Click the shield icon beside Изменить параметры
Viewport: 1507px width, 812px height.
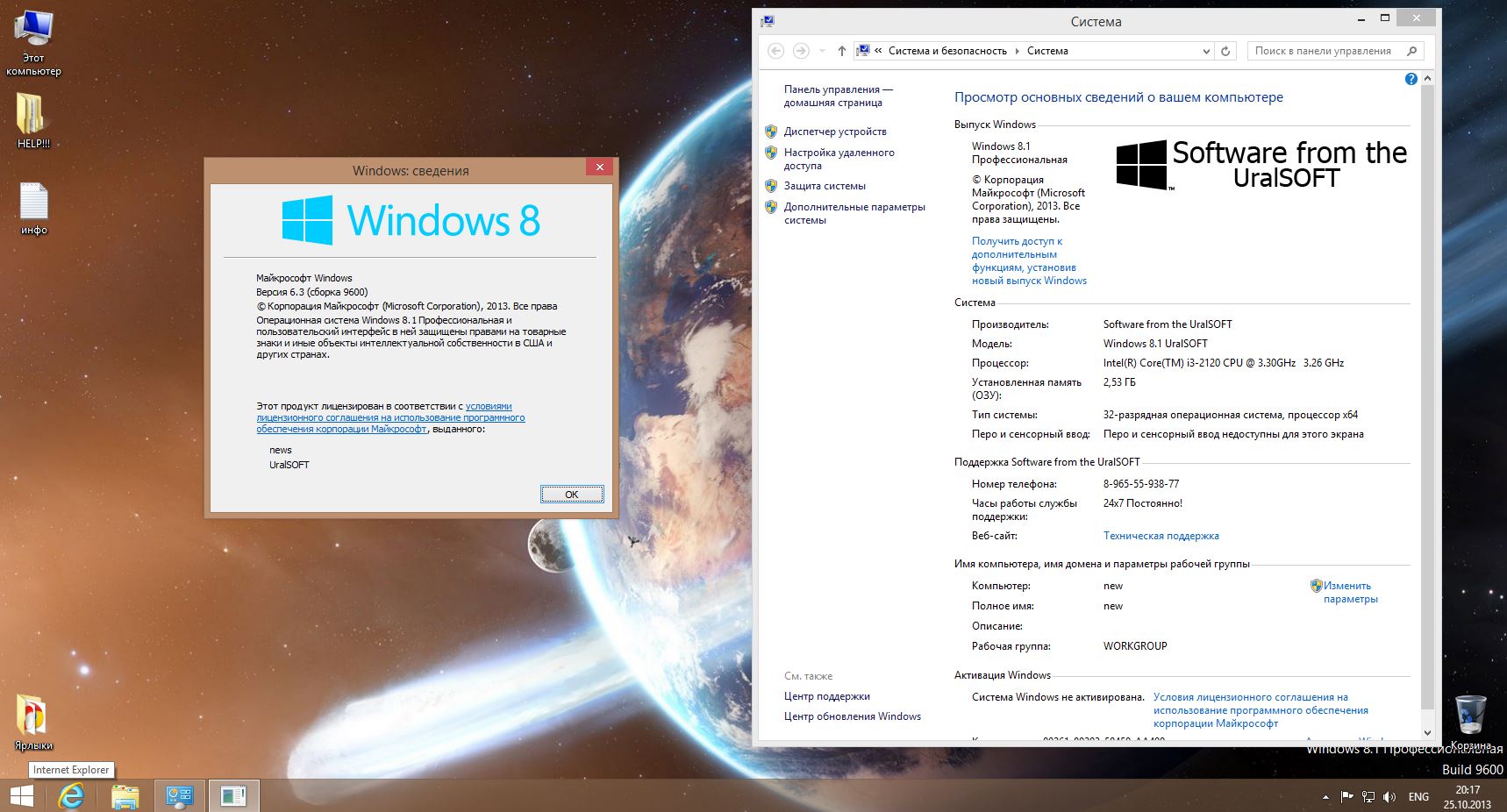[x=1316, y=586]
